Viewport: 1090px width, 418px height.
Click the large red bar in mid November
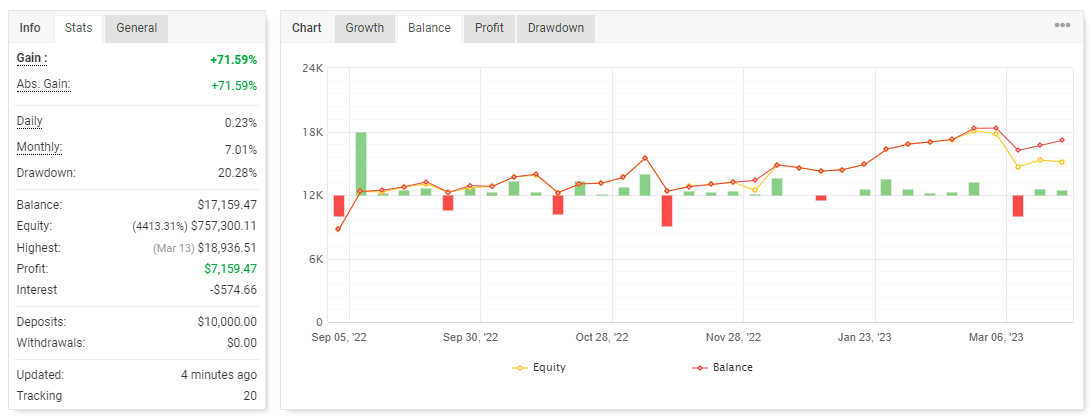[667, 211]
